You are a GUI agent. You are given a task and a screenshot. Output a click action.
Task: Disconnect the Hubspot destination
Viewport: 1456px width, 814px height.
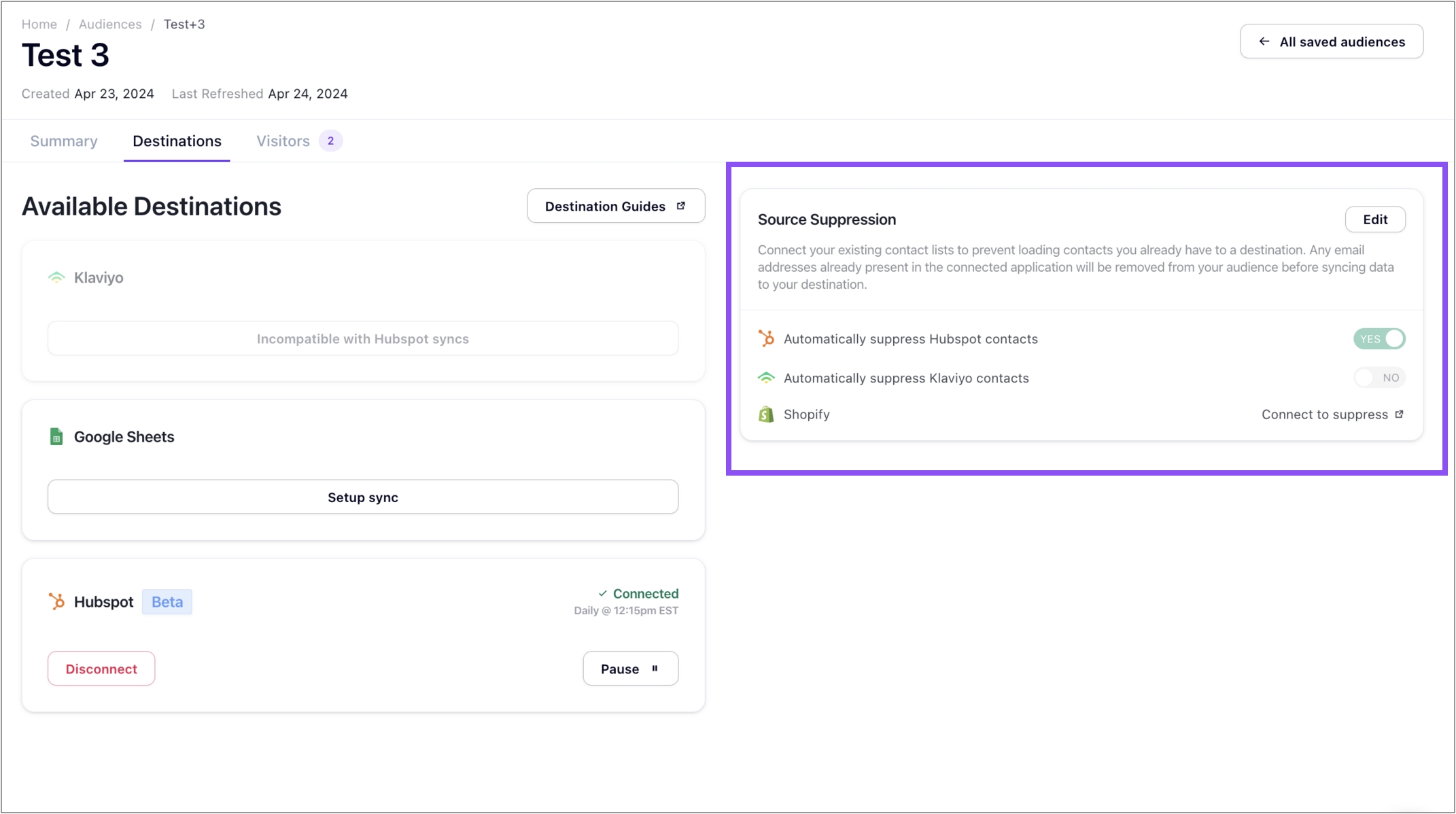[101, 669]
